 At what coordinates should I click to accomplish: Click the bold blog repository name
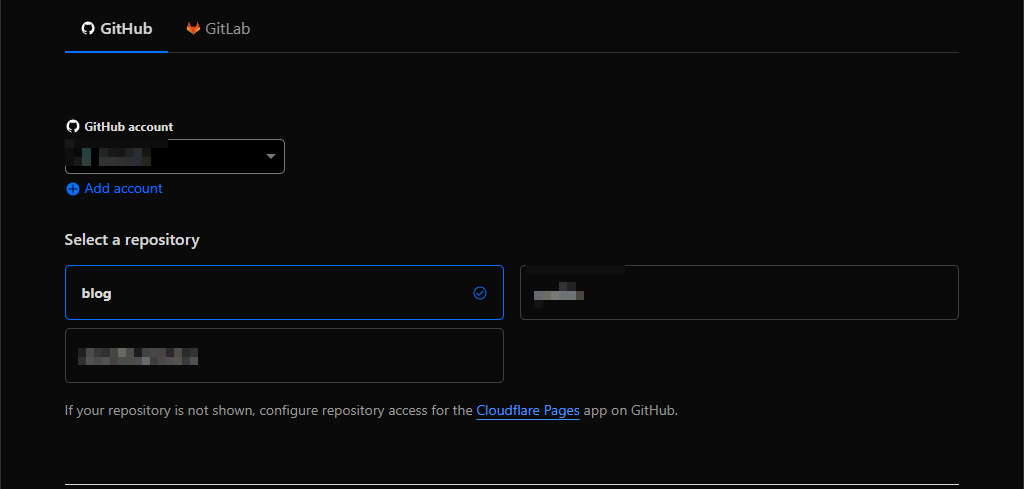(96, 294)
